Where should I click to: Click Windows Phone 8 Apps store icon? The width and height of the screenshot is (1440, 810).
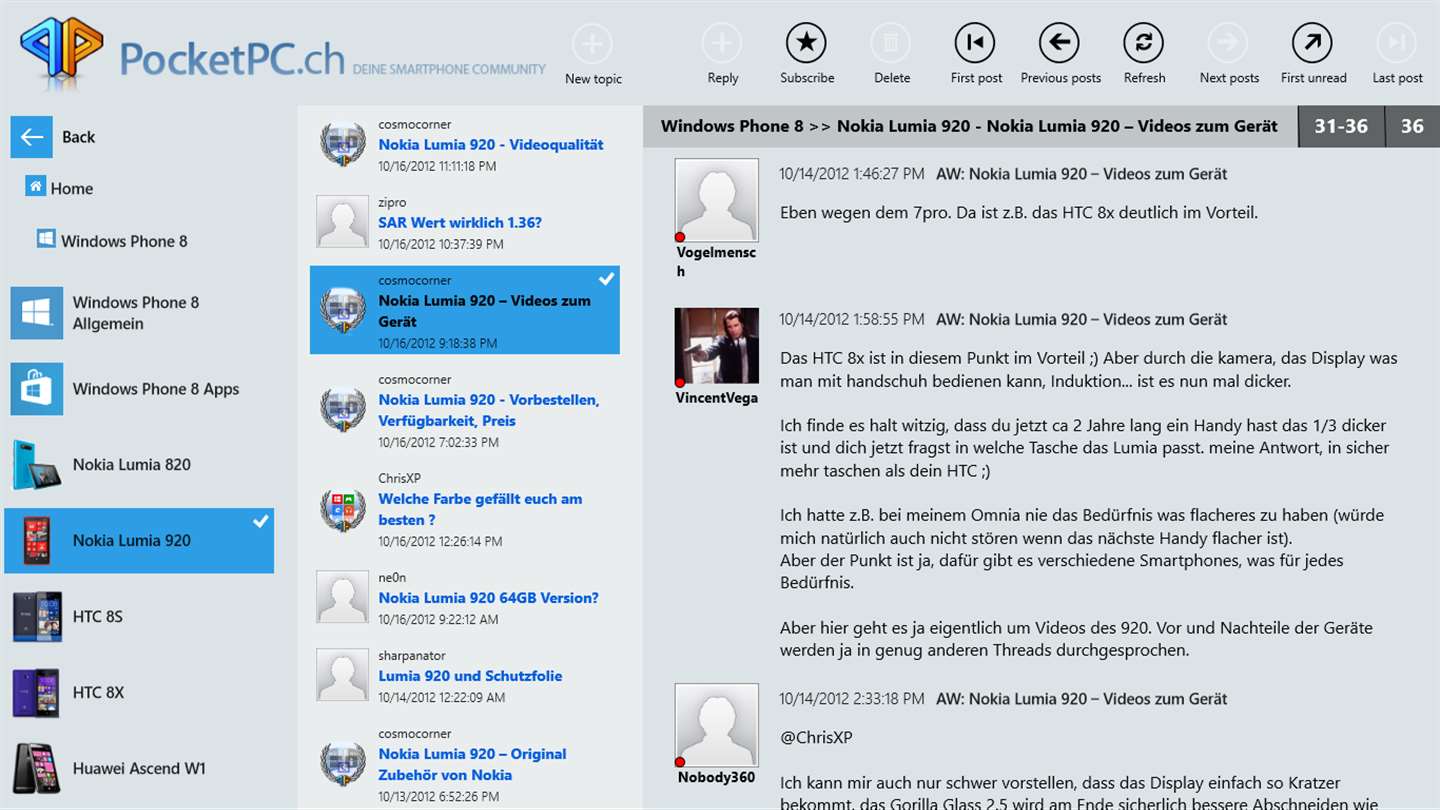point(37,389)
